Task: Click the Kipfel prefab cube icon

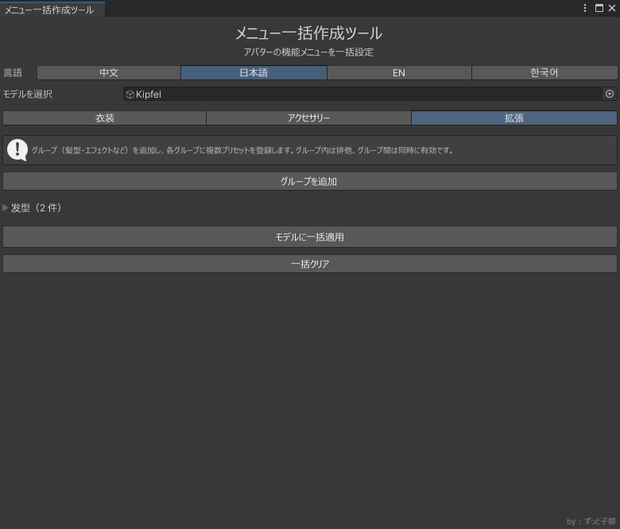Action: [130, 94]
